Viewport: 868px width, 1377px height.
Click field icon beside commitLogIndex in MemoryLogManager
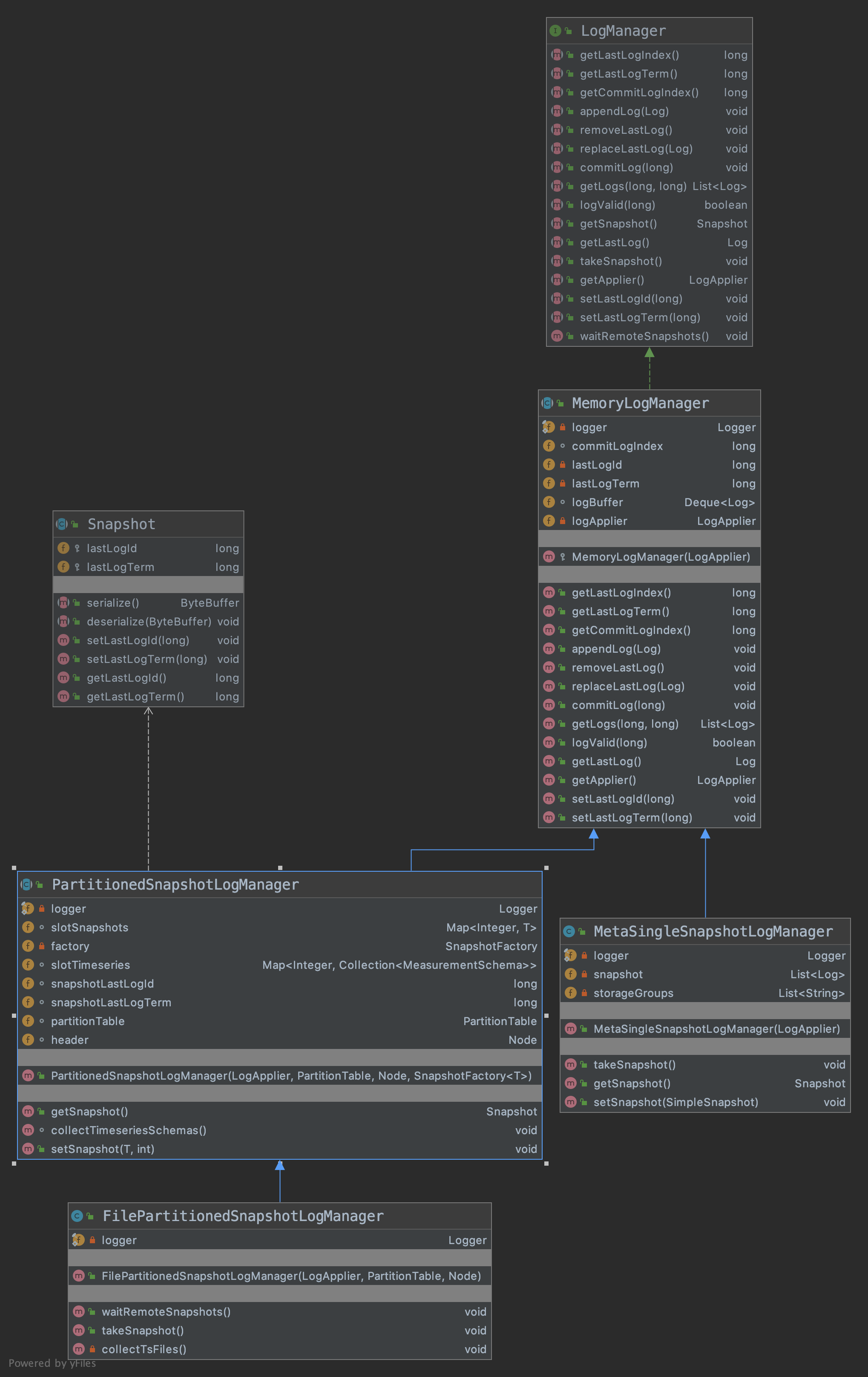[549, 446]
